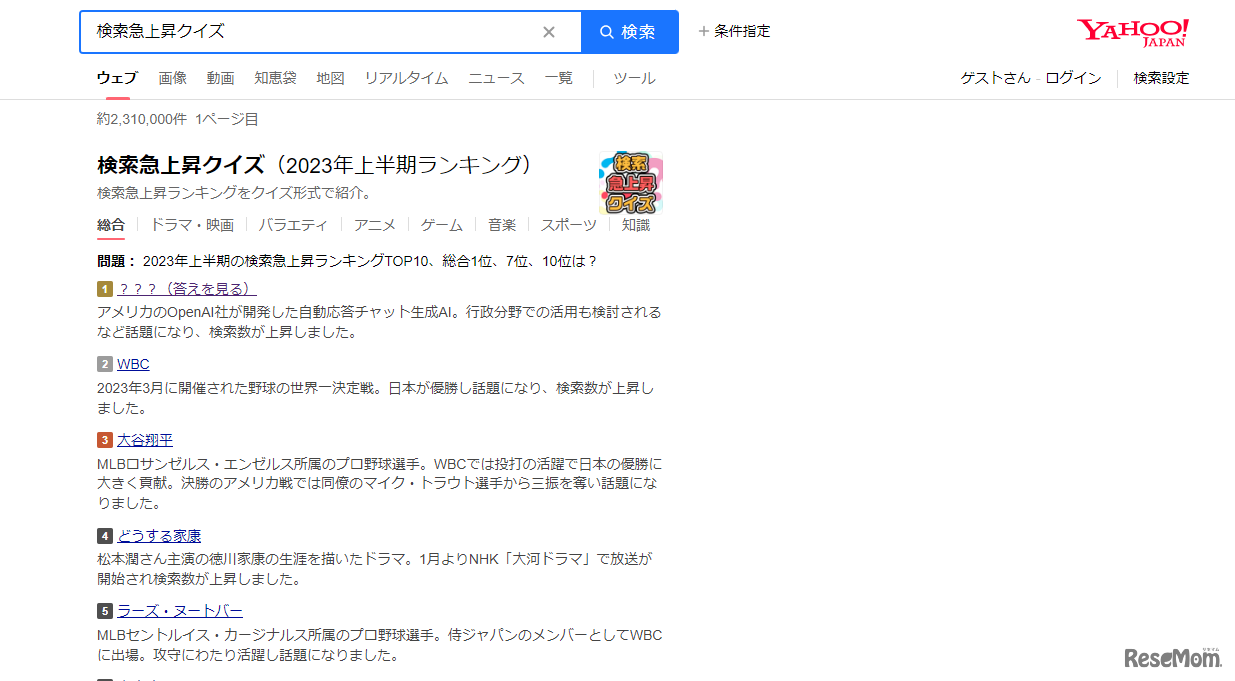This screenshot has width=1235, height=681.
Task: Reveal the answer via 答えを見る link
Action: tap(208, 287)
